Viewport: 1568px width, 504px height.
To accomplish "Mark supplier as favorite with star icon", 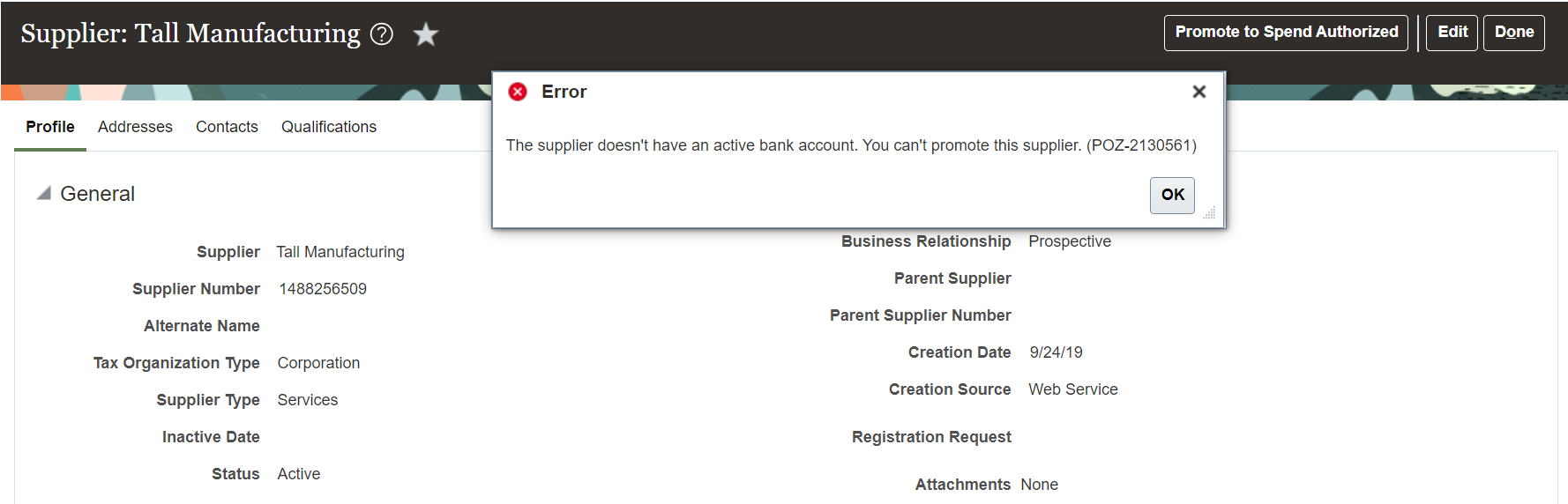I will pos(426,34).
